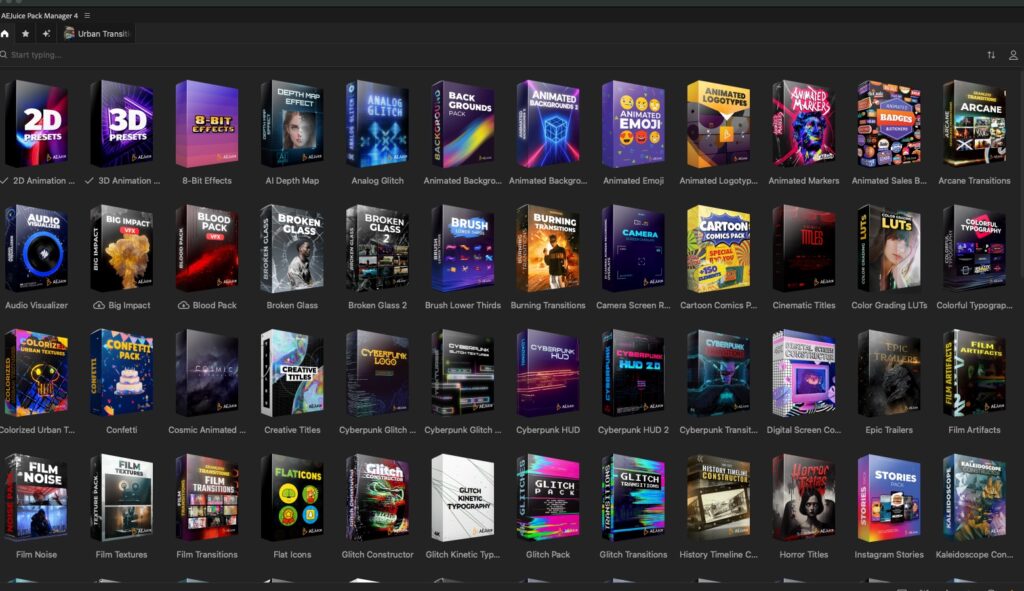This screenshot has width=1024, height=591.
Task: Select the Color Grading LUTs thumbnail
Action: pos(889,248)
